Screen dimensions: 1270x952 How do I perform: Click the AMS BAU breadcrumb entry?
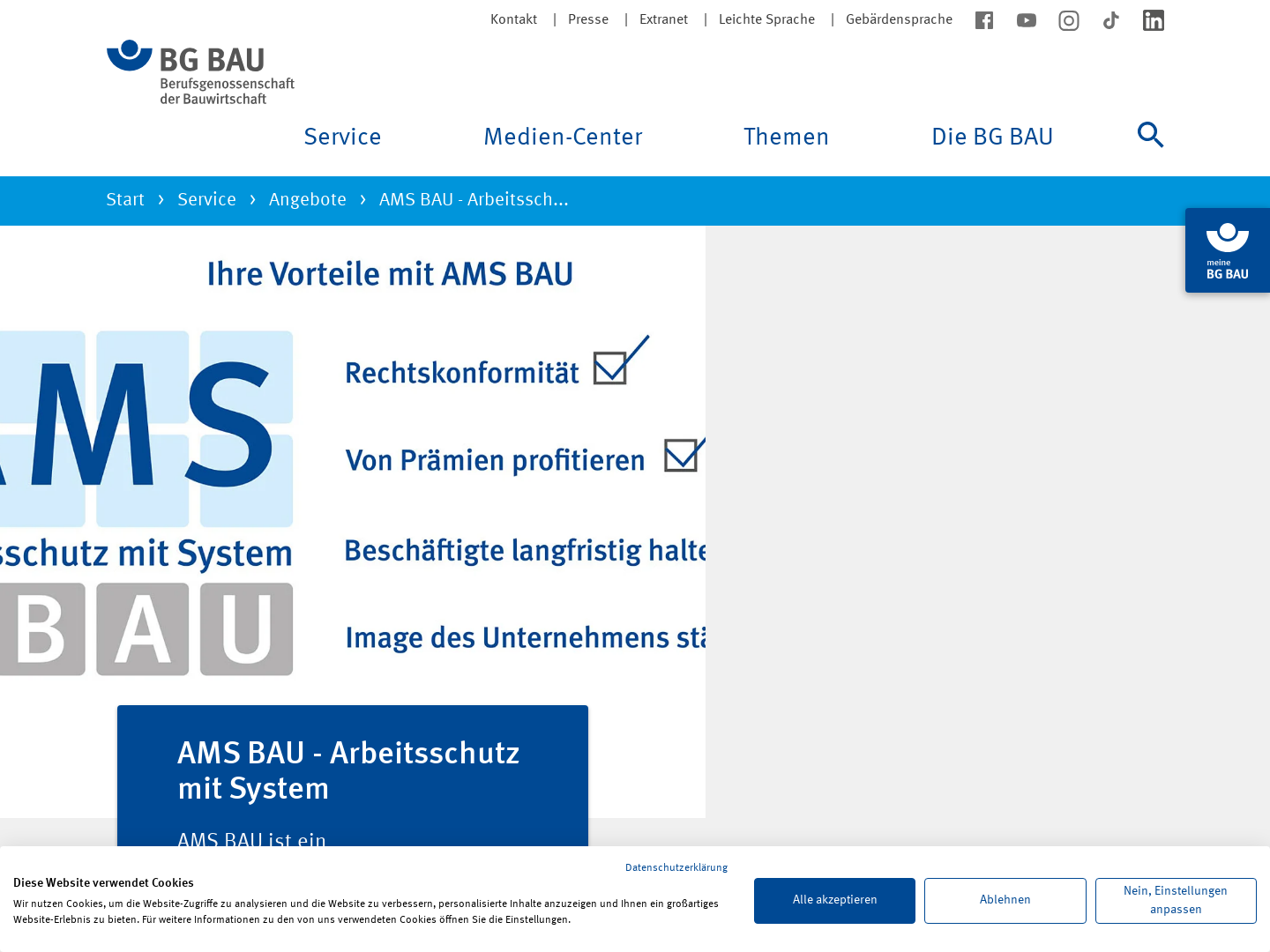[474, 199]
